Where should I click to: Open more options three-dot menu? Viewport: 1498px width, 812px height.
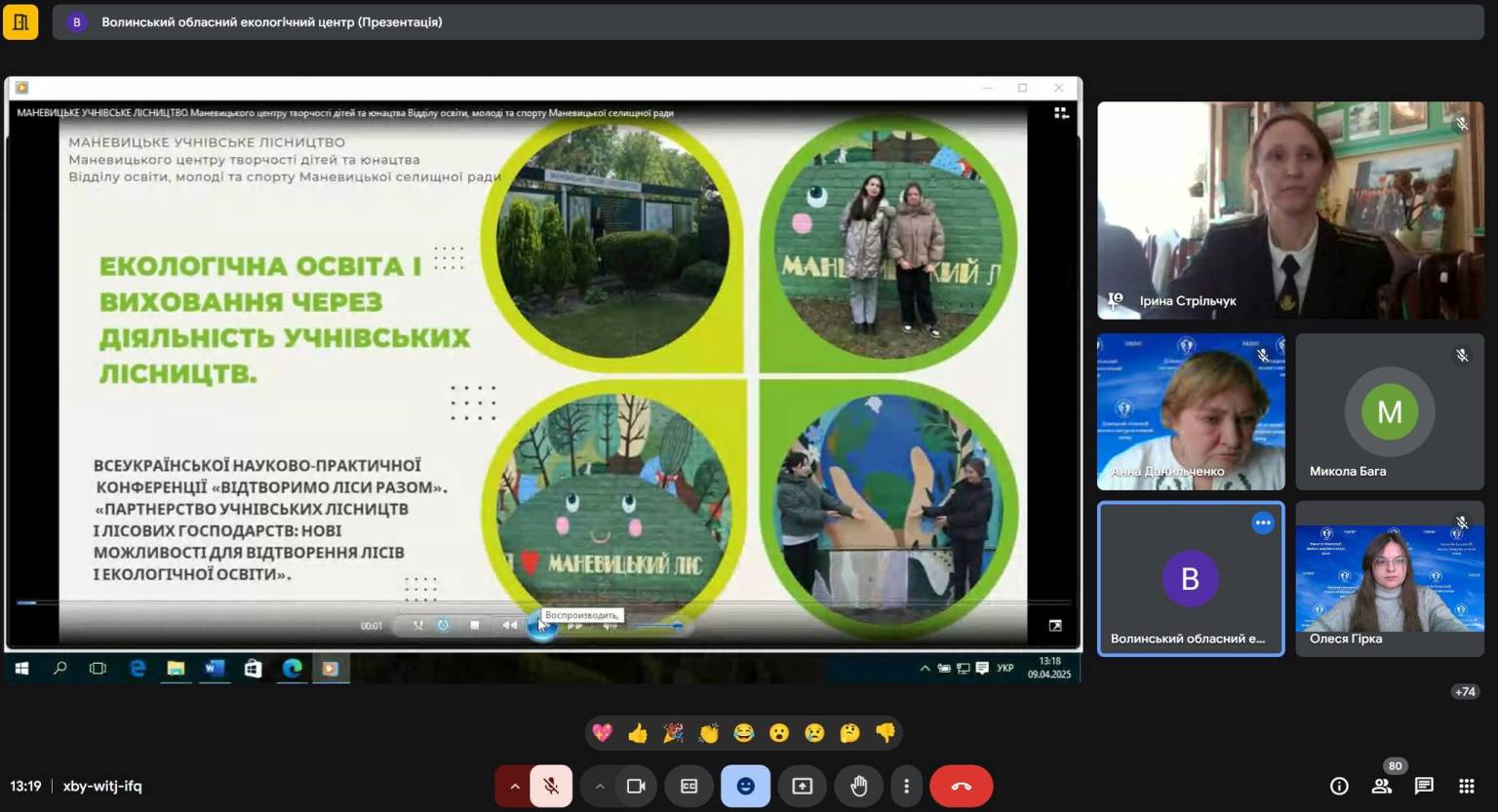click(906, 787)
